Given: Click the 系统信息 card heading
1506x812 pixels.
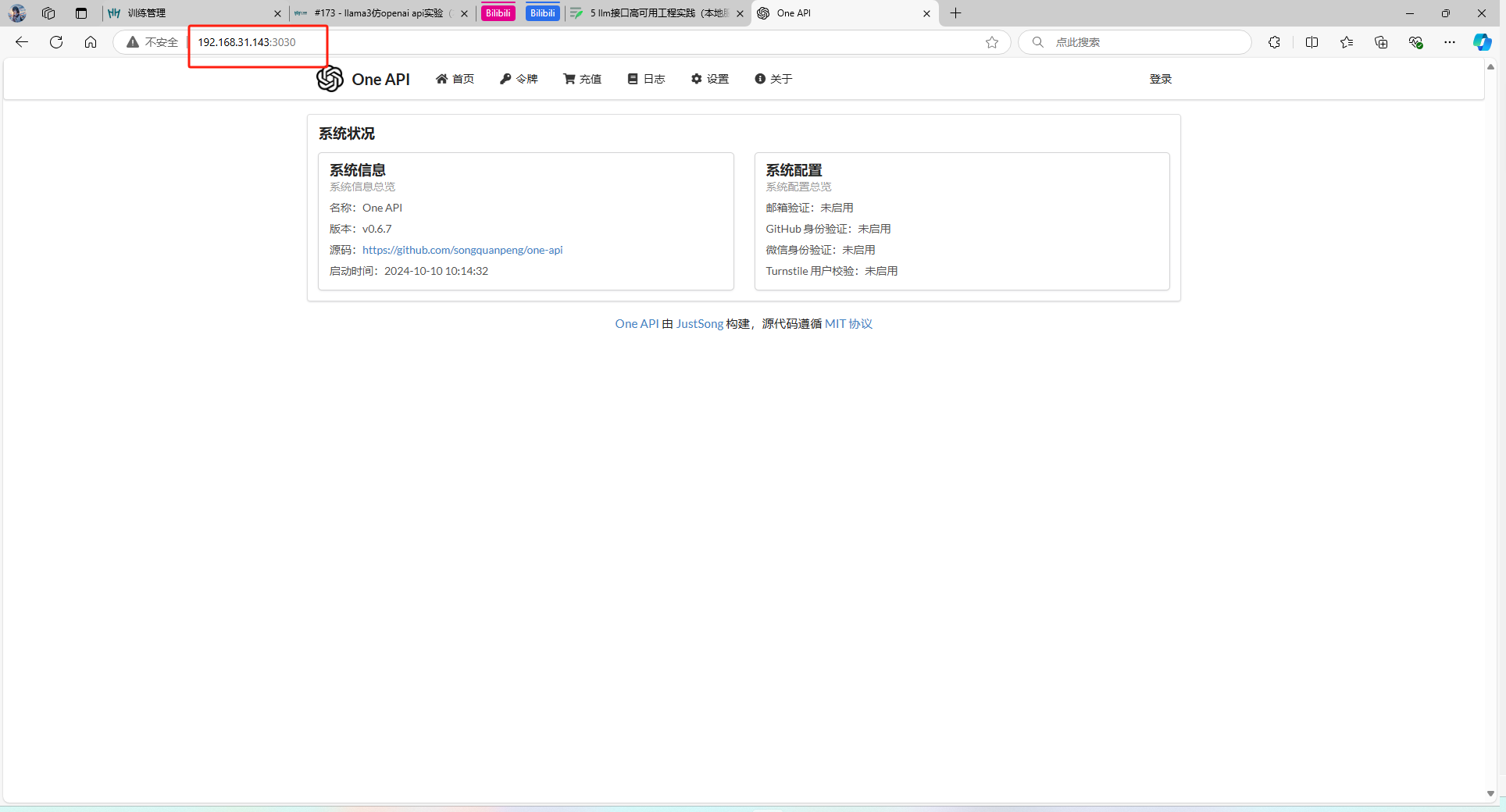Looking at the screenshot, I should (x=357, y=170).
